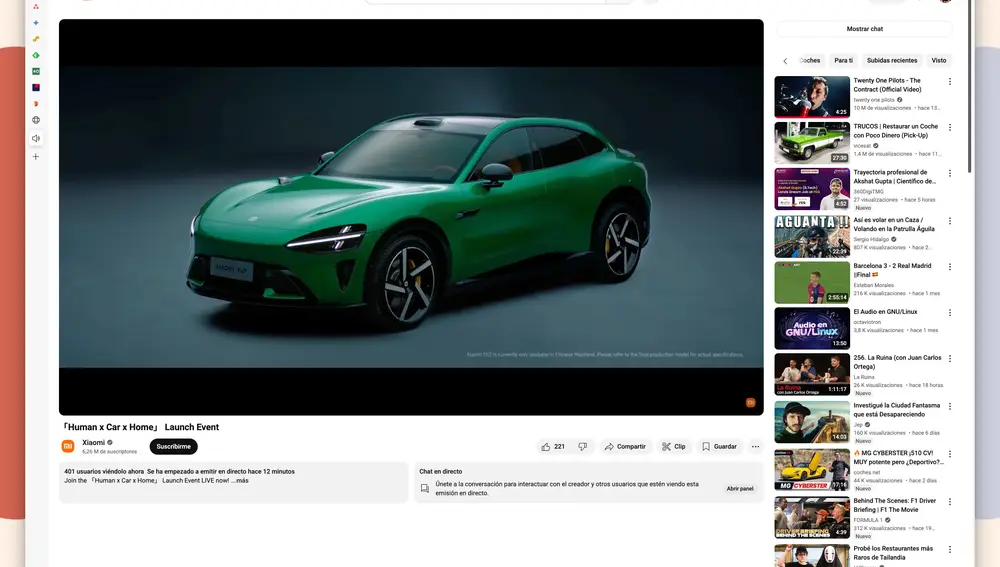The width and height of the screenshot is (1000, 567).
Task: Open options menu for Así es volar video
Action: click(x=950, y=221)
